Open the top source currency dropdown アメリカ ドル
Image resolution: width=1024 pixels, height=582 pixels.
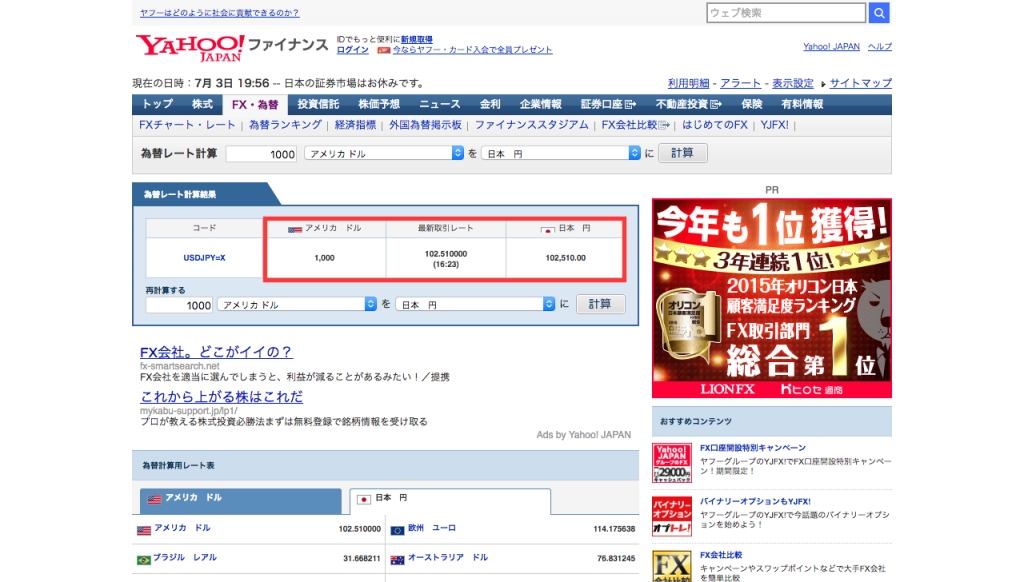(384, 153)
